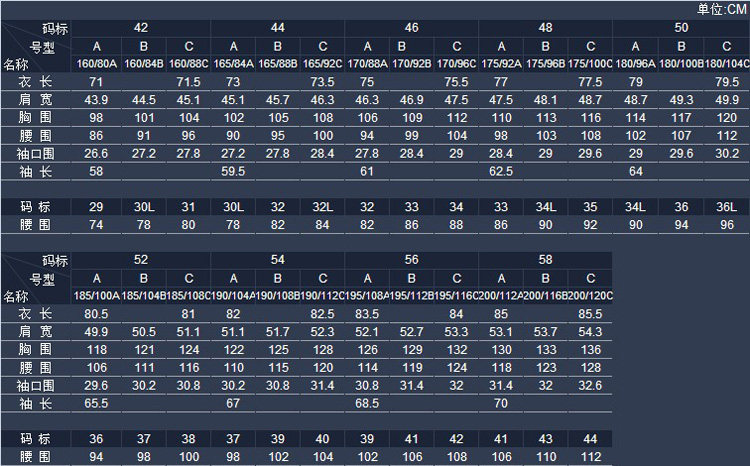Select the 170/92B size code cell
The width and height of the screenshot is (750, 466).
pos(411,64)
